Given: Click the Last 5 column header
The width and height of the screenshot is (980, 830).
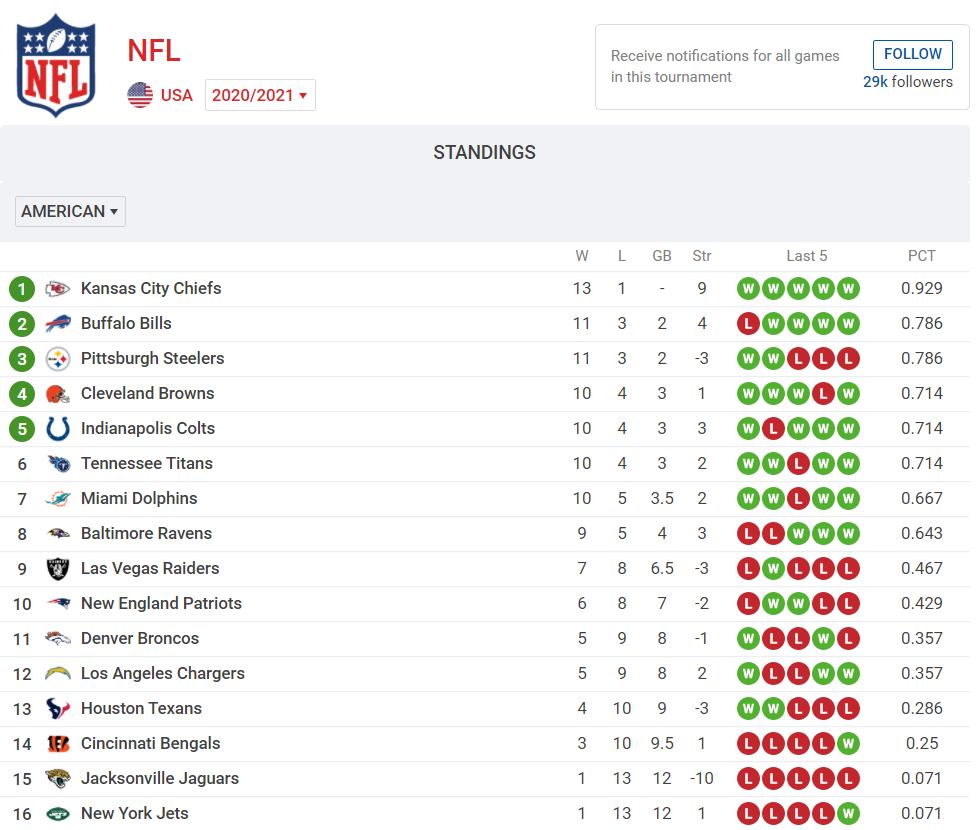Looking at the screenshot, I should 806,256.
